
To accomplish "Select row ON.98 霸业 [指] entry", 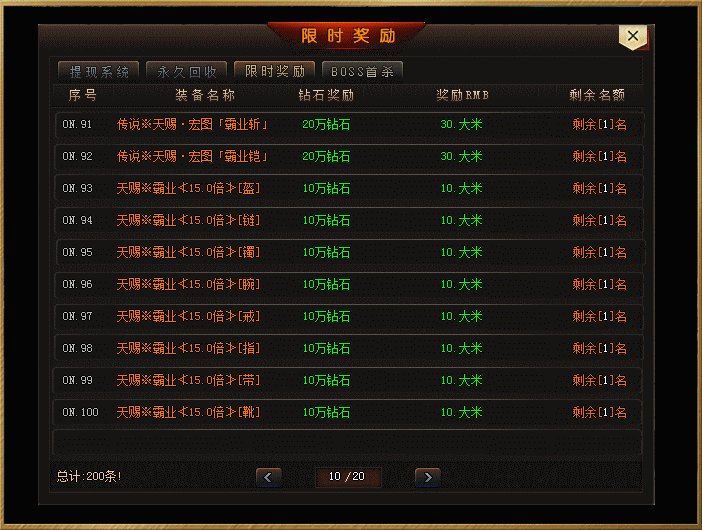I will (349, 349).
